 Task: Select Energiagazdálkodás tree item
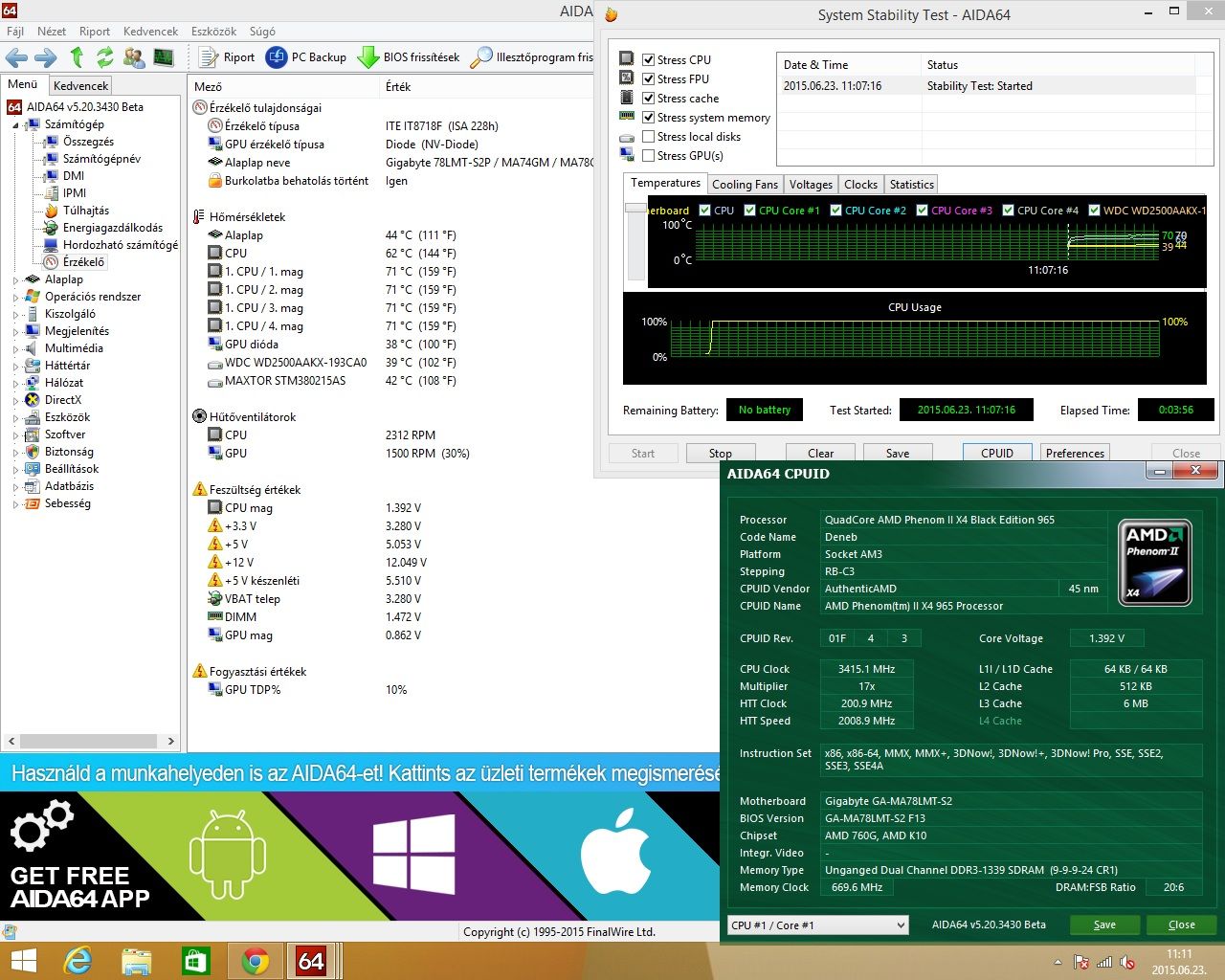113,228
